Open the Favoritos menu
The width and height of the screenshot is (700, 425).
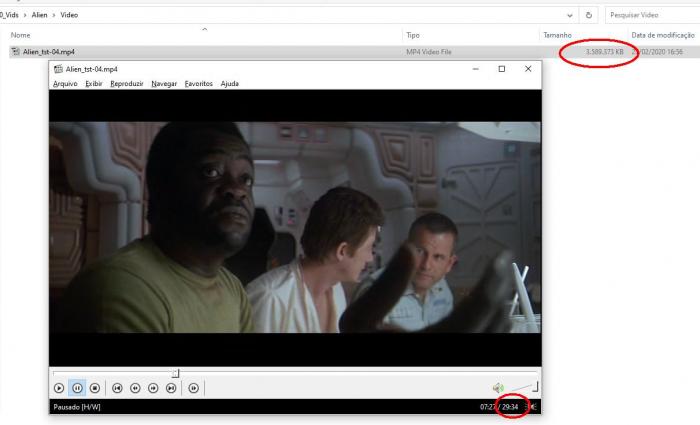point(198,84)
